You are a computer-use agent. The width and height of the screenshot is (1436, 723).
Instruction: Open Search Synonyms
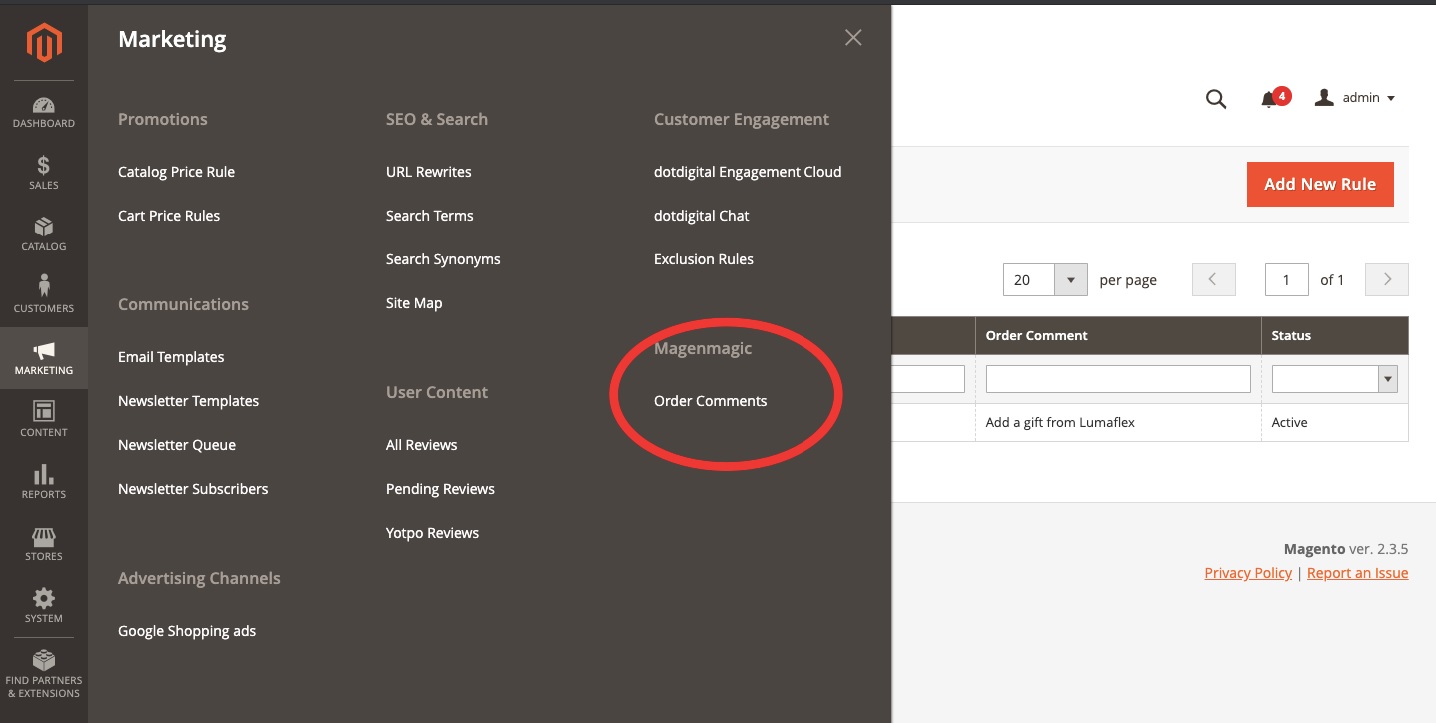[443, 259]
